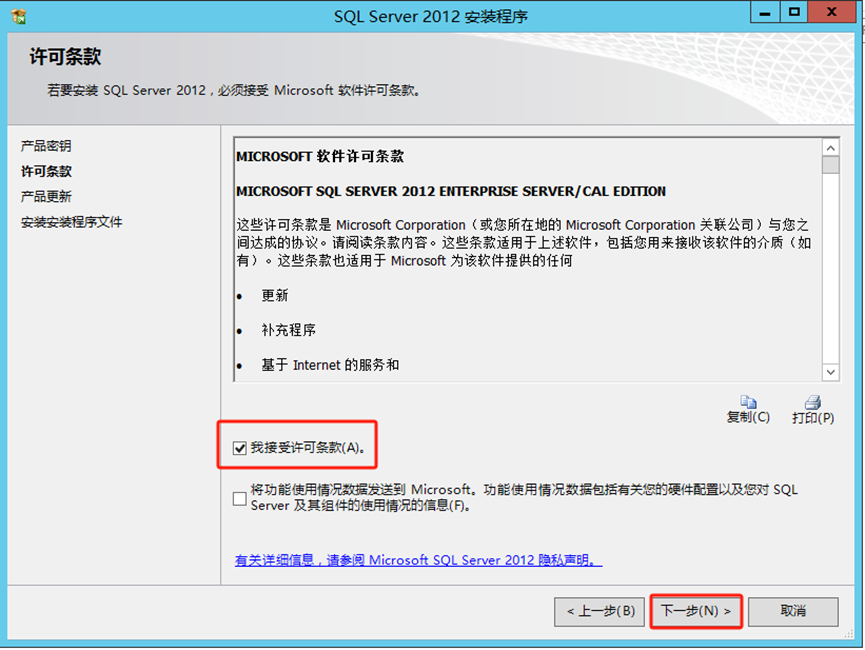
Task: Click the Print (打印) license icon
Action: (813, 402)
